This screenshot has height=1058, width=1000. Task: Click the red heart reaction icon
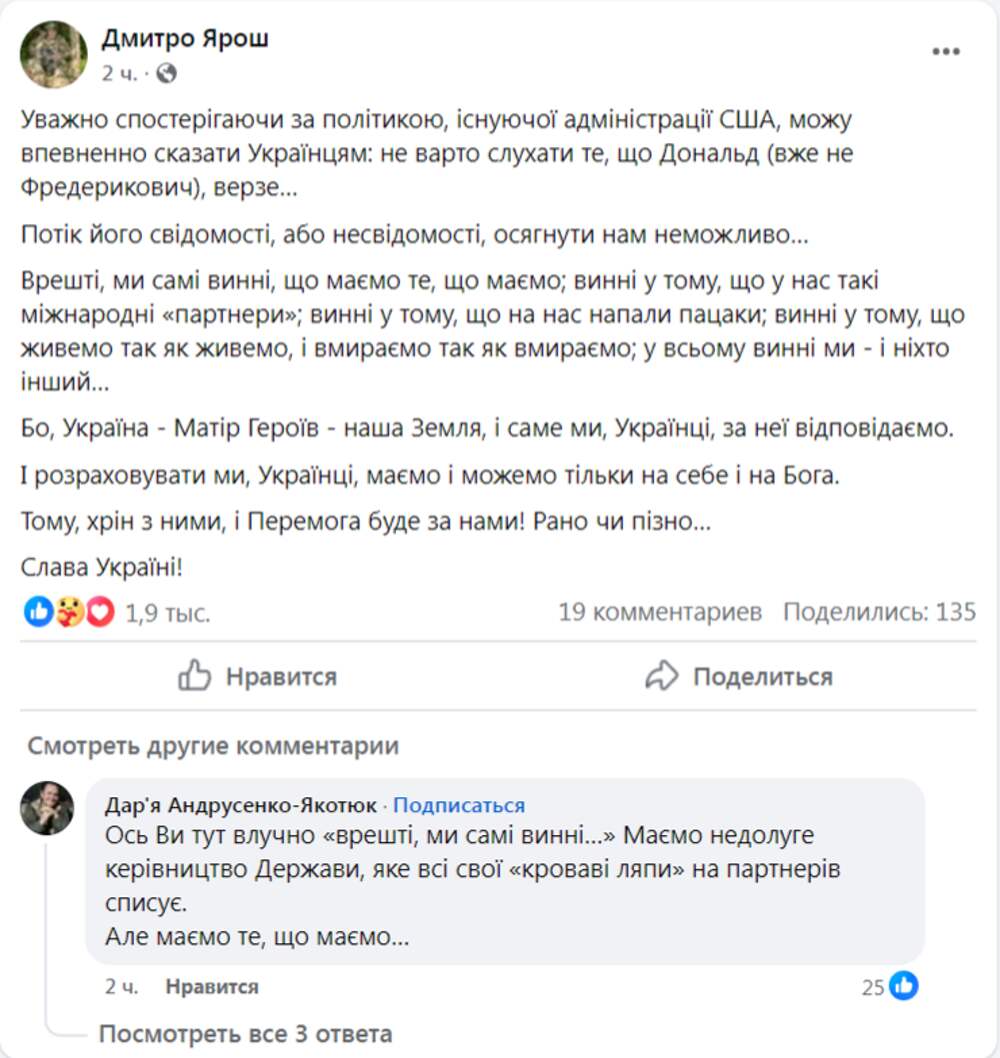pos(100,612)
